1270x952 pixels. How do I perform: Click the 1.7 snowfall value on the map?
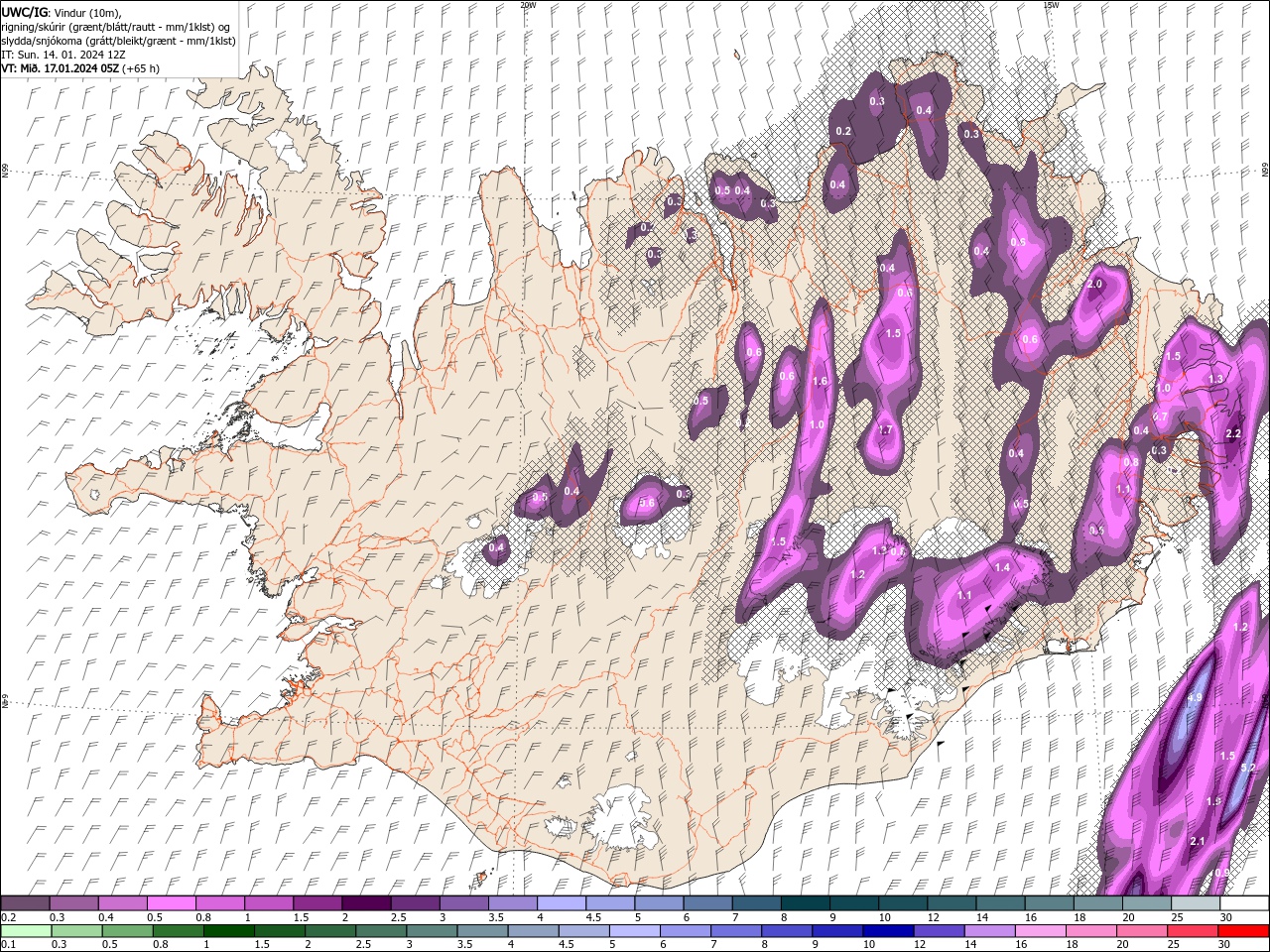coord(886,430)
